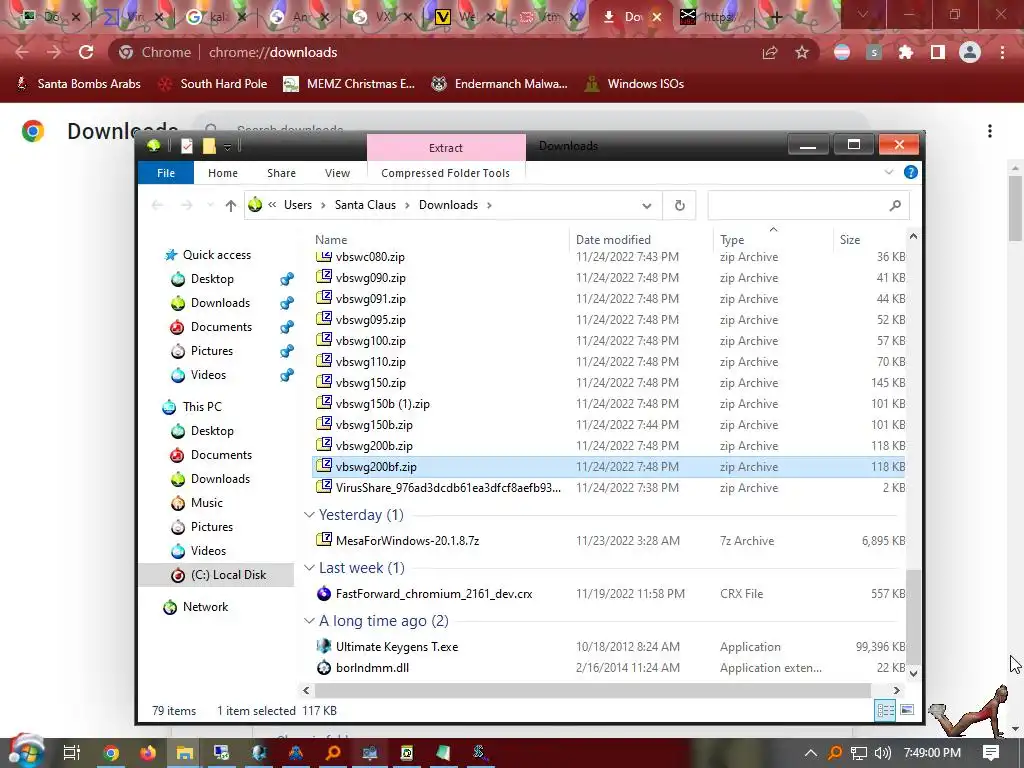Screen dimensions: 1024x768
Task: Open the Chrome share page icon
Action: pyautogui.click(x=770, y=52)
